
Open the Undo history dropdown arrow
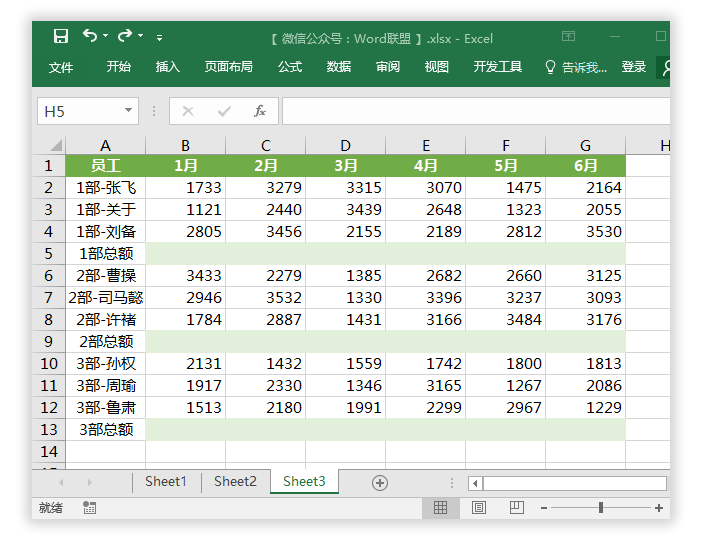coord(106,37)
